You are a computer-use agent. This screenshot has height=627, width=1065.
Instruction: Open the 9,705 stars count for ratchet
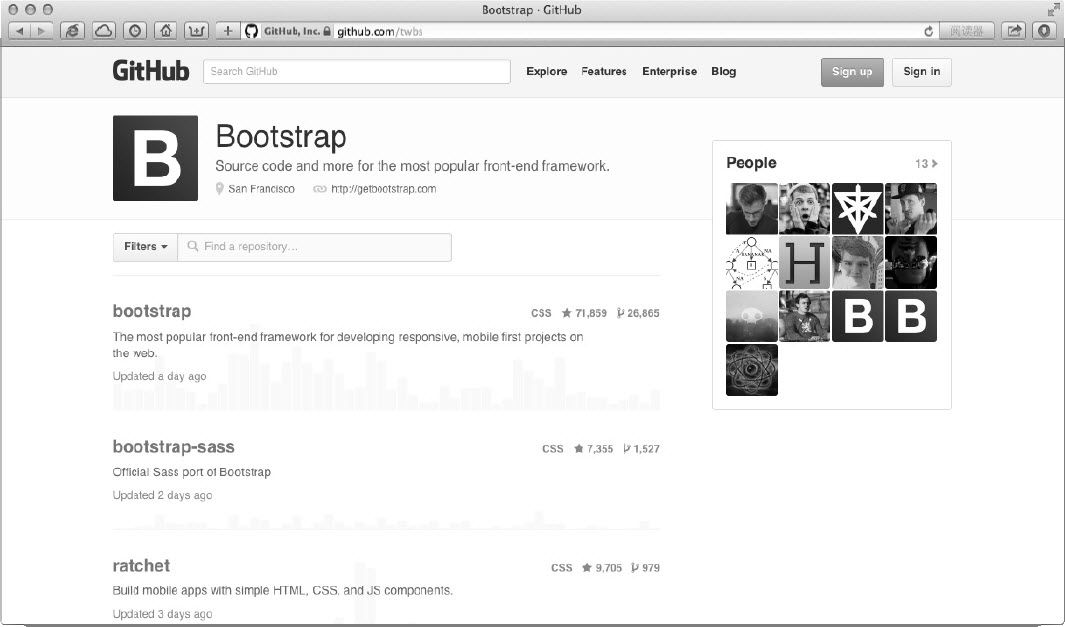602,568
